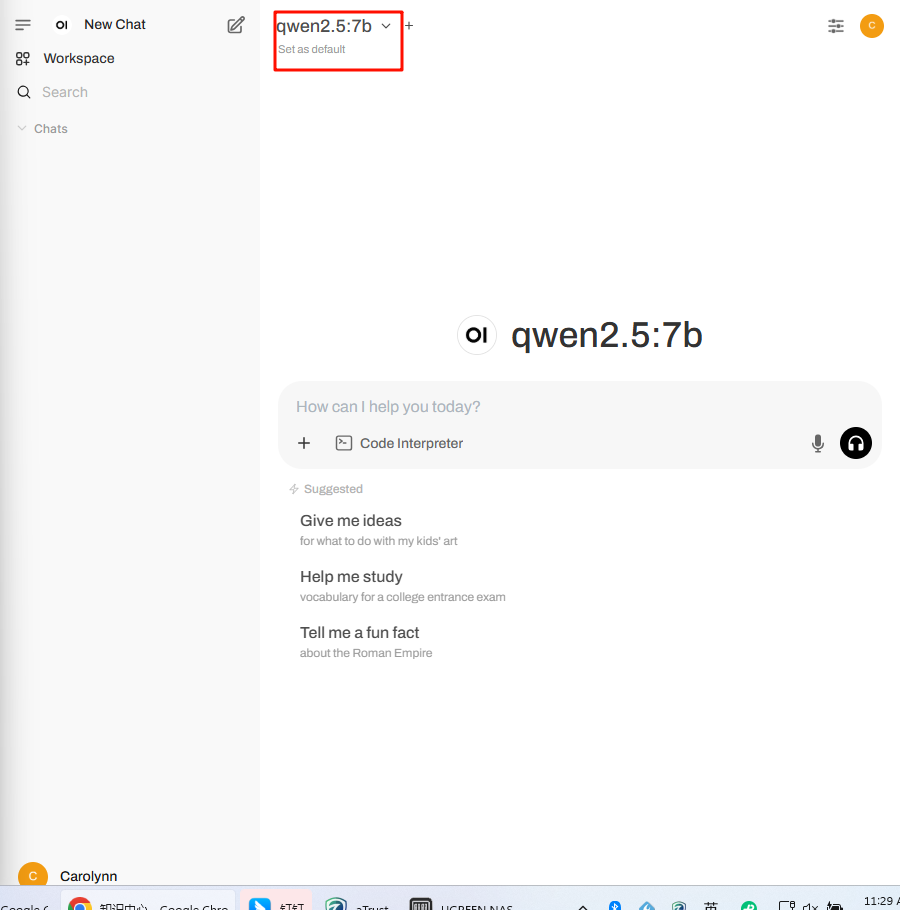Click the message input box

coord(580,407)
